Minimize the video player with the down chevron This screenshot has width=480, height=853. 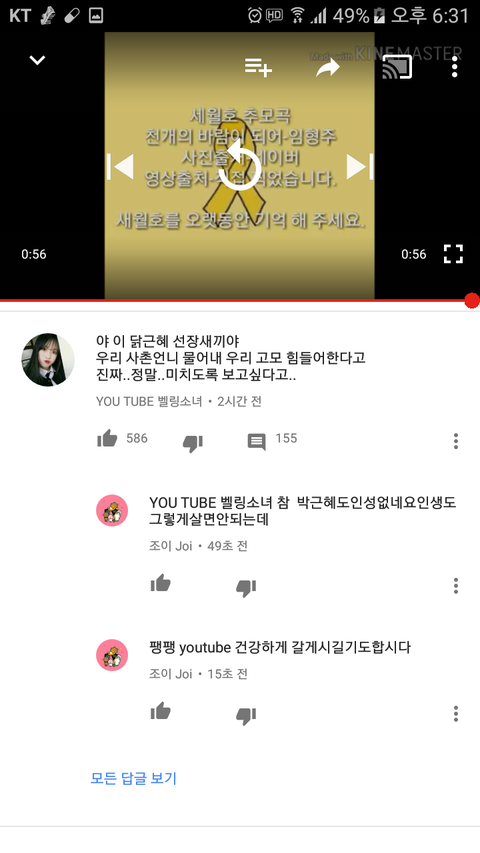37,60
